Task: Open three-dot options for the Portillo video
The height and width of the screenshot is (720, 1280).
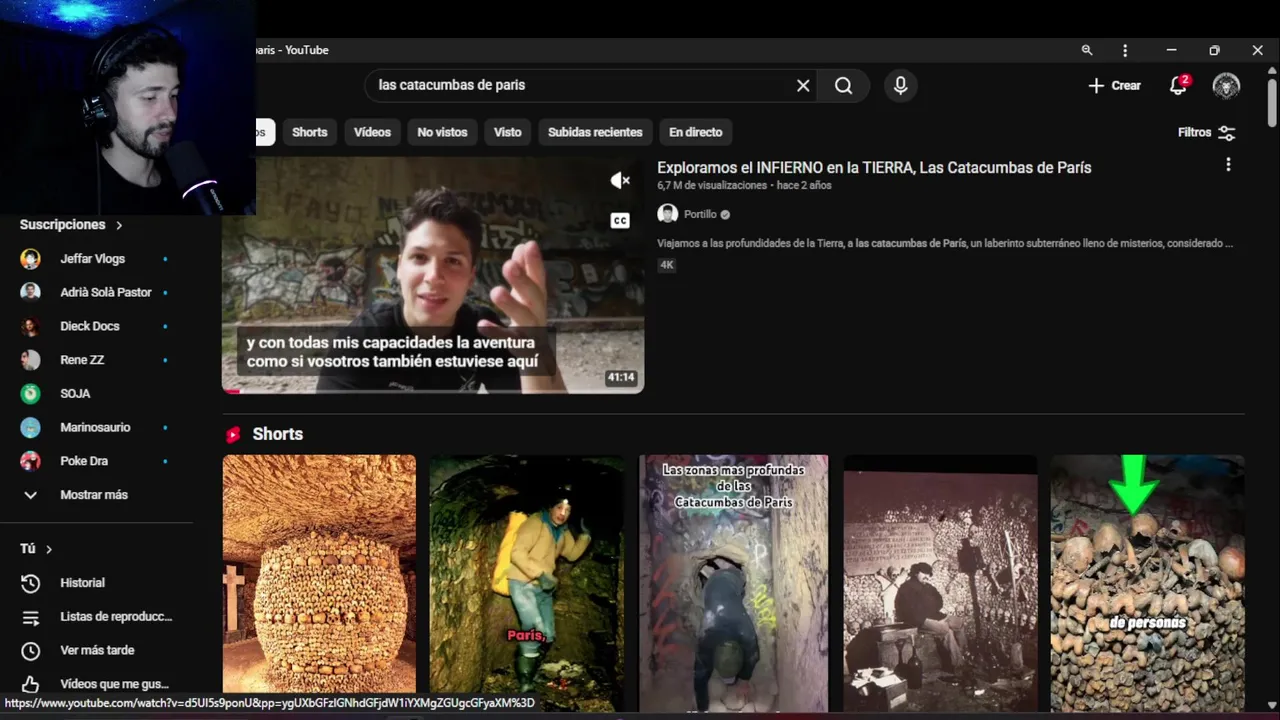Action: tap(1228, 165)
